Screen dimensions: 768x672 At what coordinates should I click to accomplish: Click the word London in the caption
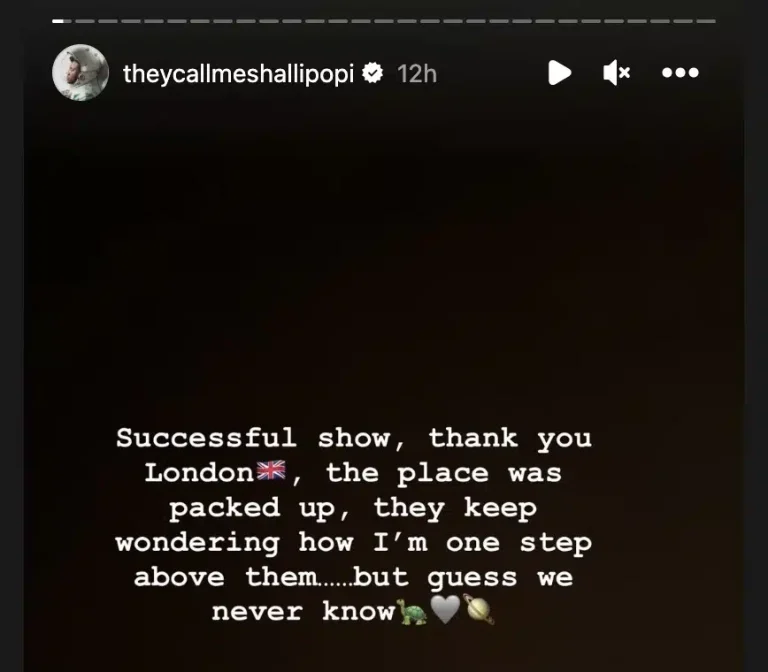pos(200,473)
